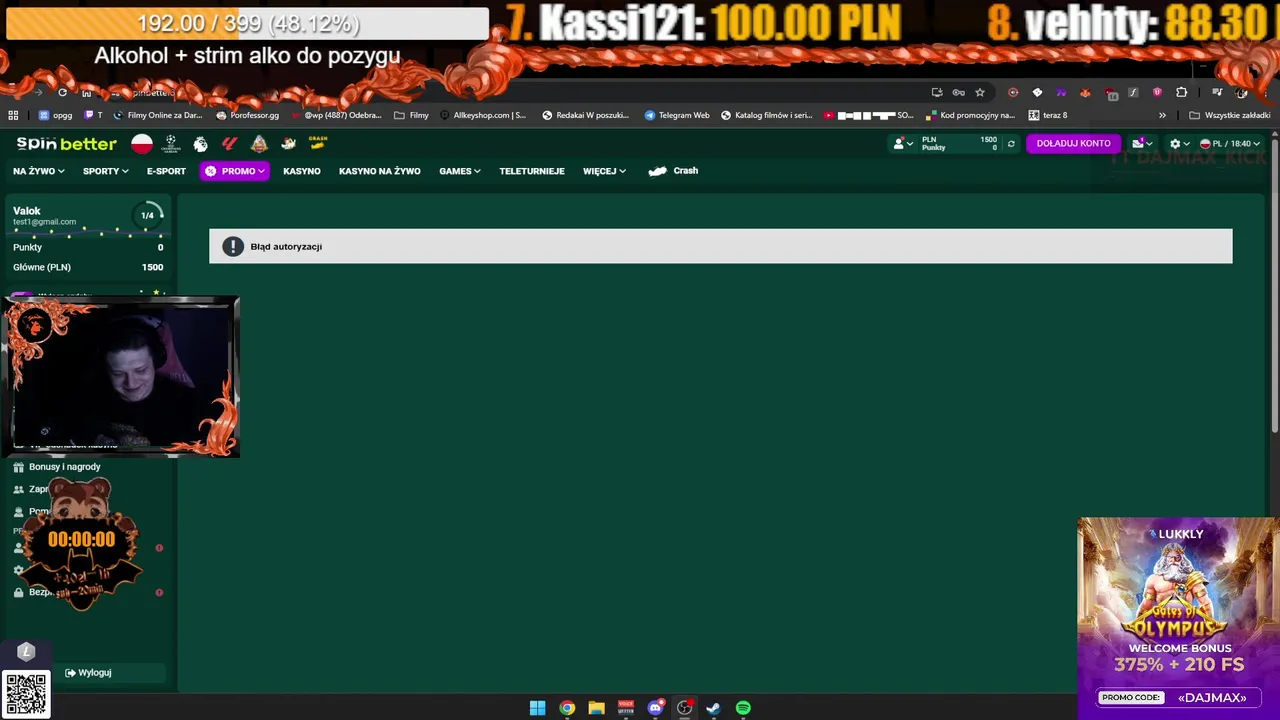Click the yellow Crash icon in the header
This screenshot has height=720, width=1280.
pos(318,144)
